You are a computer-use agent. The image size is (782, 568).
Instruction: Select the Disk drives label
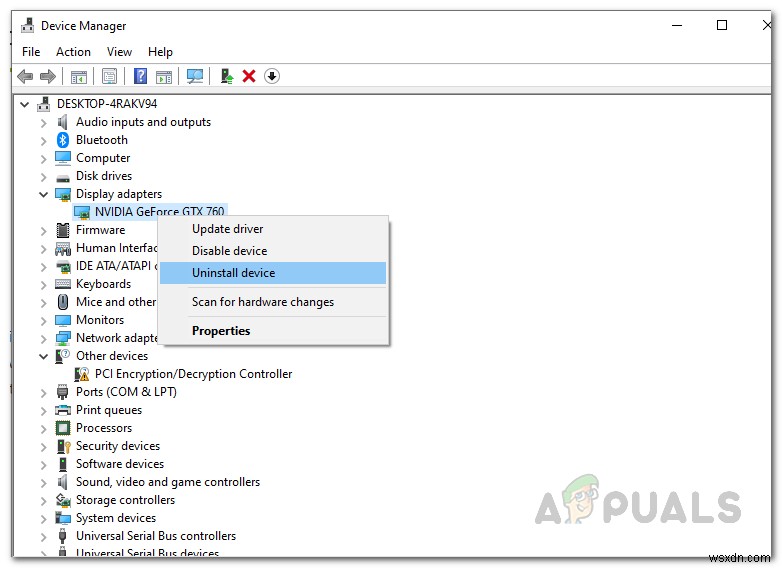pos(104,176)
